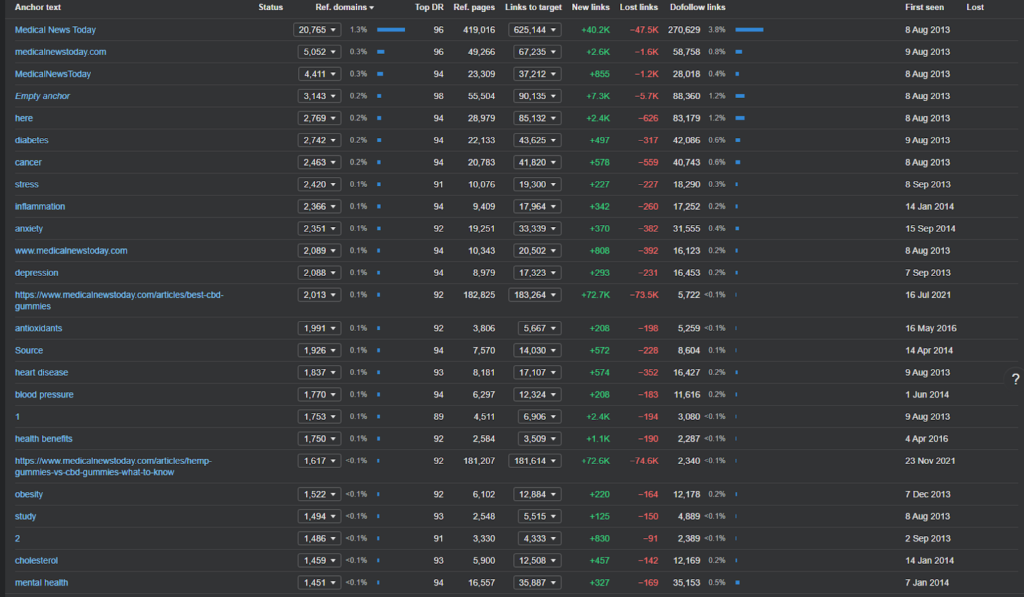Sort by Links to target header
The height and width of the screenshot is (597, 1024).
[533, 7]
